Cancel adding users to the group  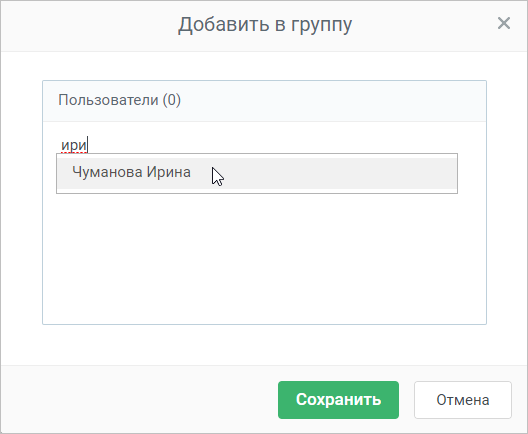pos(463,400)
